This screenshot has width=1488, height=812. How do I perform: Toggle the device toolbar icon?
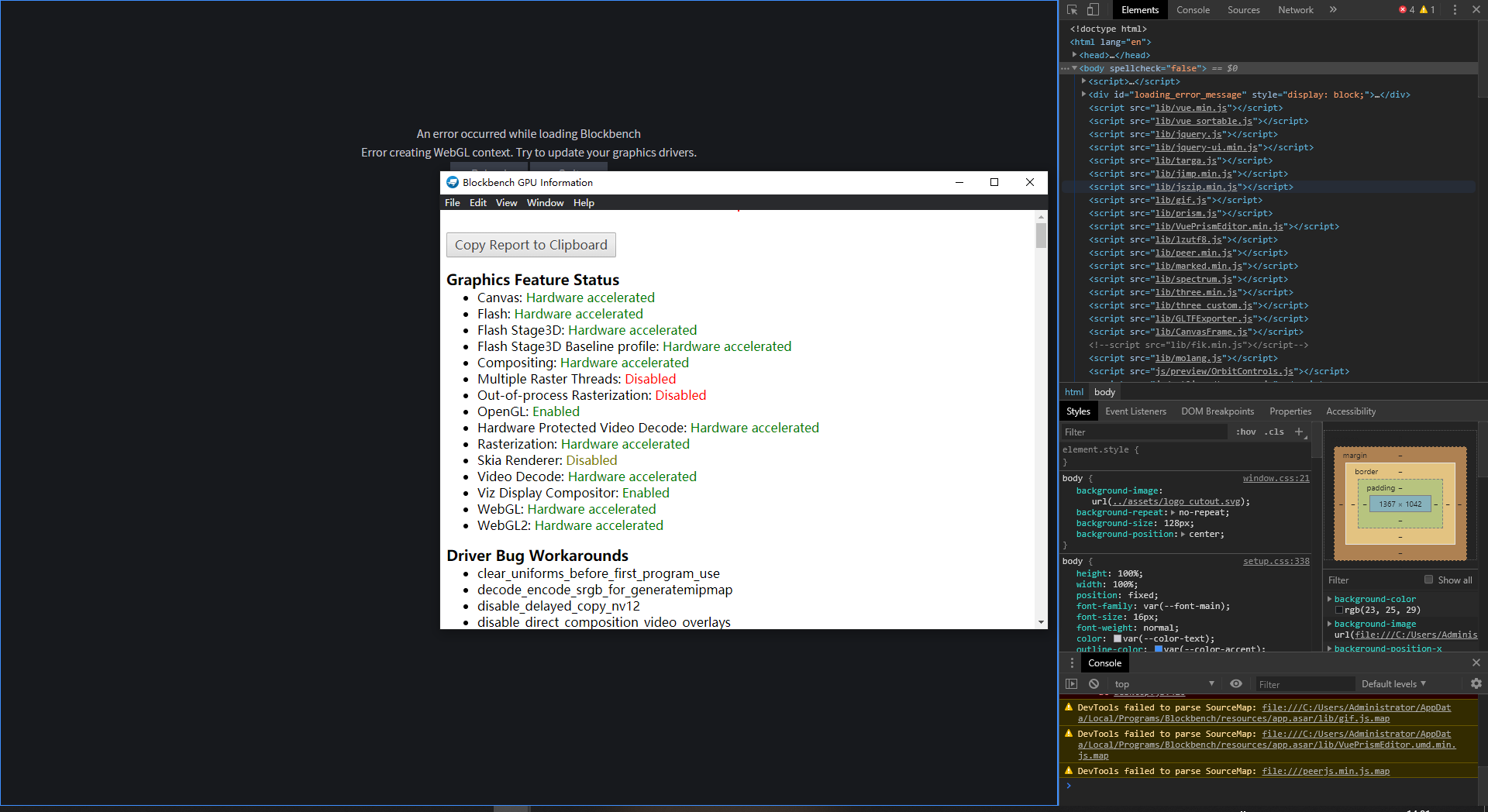[1093, 9]
